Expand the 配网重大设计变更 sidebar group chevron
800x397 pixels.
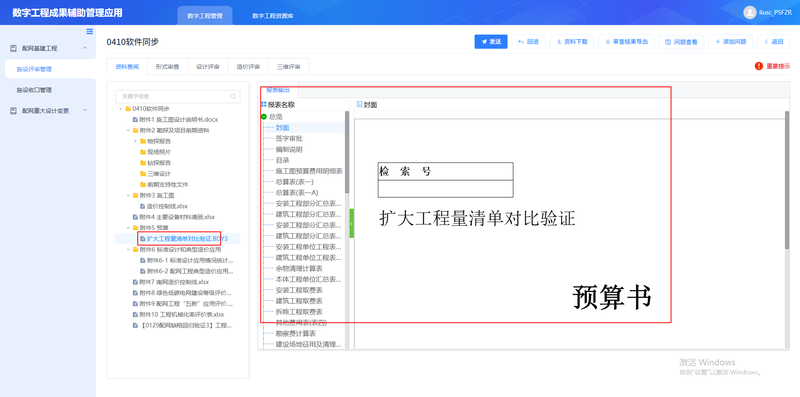pyautogui.click(x=85, y=110)
